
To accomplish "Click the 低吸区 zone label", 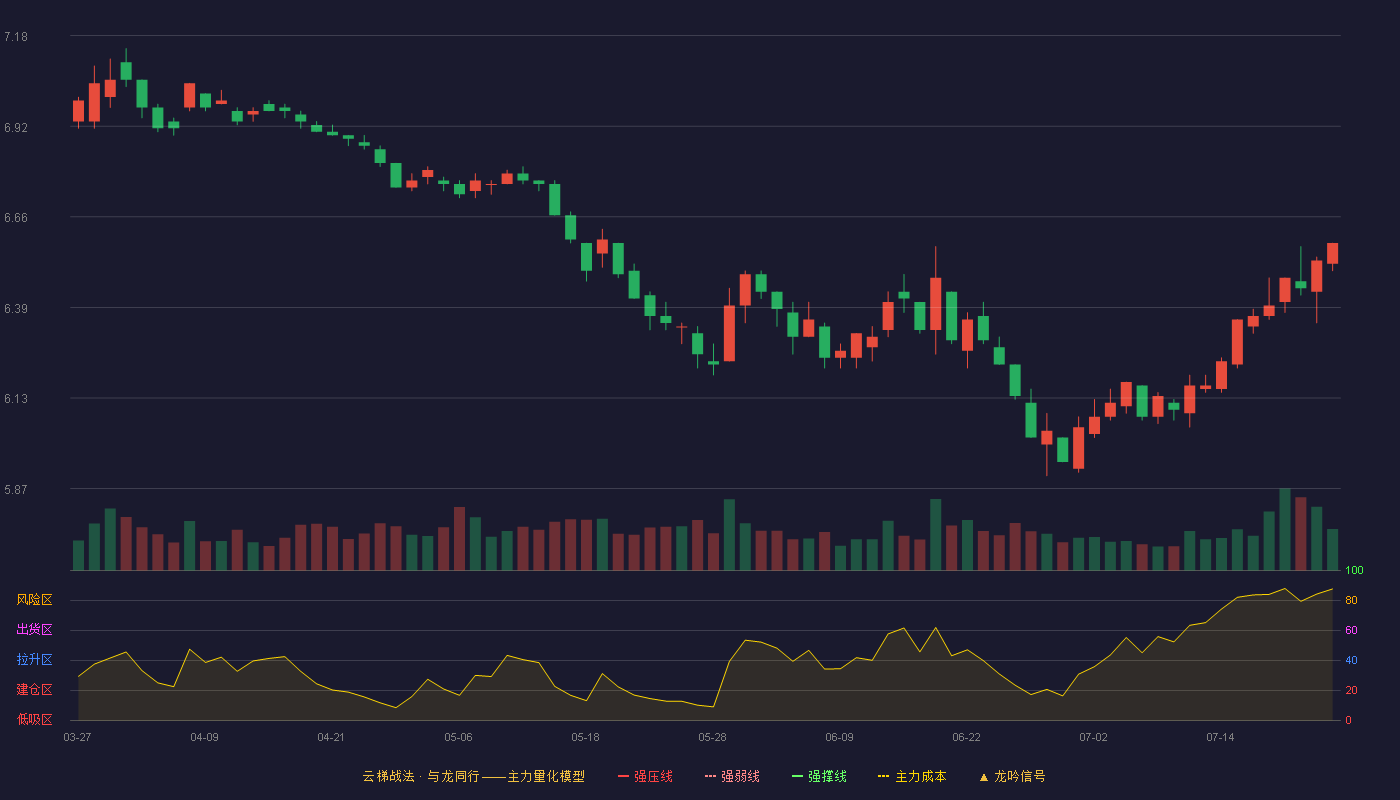I will (34, 719).
